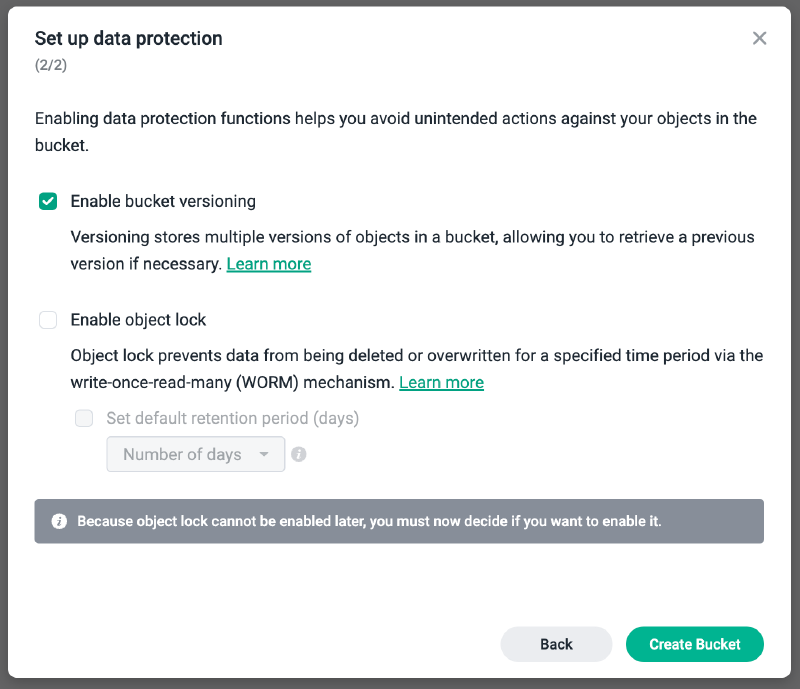Click the Number of days dropdown arrow
This screenshot has height=689, width=800.
[264, 454]
